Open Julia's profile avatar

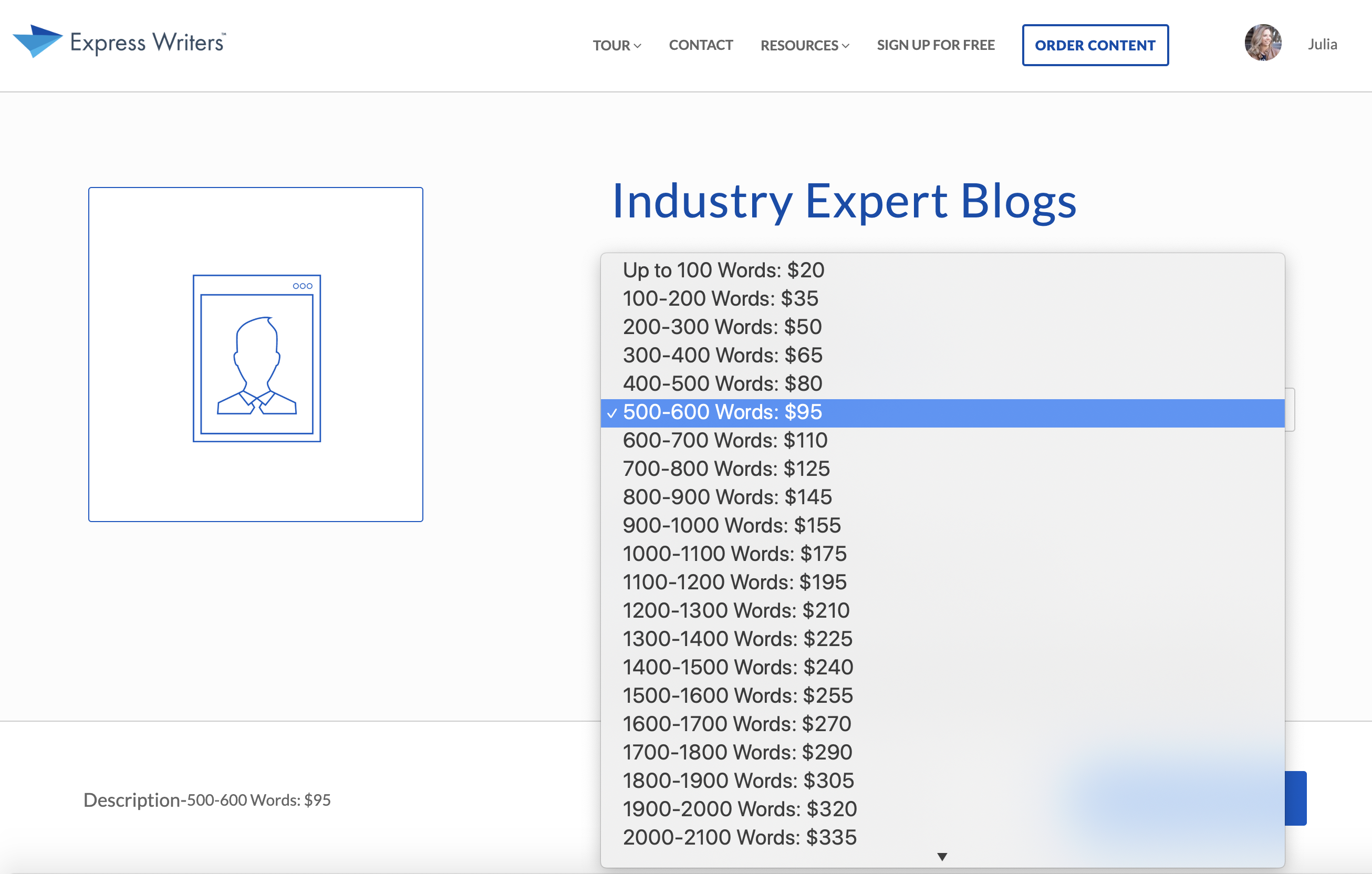click(x=1263, y=43)
